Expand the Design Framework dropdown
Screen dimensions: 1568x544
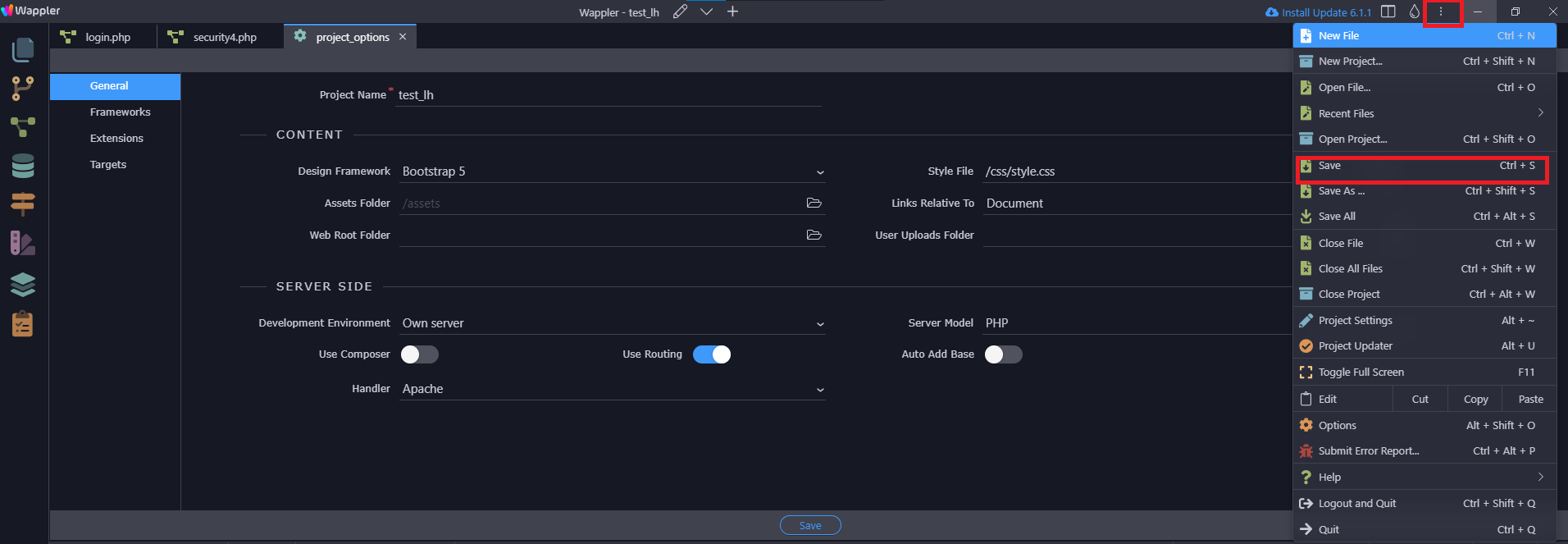click(612, 171)
